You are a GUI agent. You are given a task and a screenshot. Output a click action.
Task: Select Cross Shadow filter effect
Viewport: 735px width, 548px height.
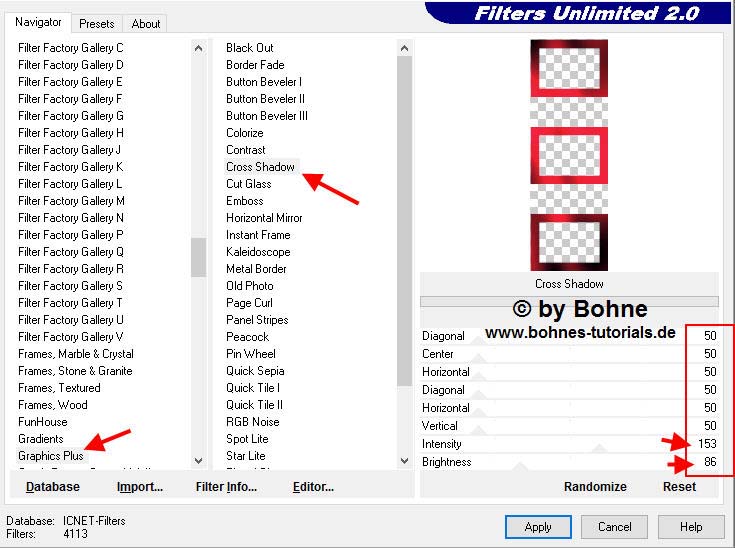[260, 167]
